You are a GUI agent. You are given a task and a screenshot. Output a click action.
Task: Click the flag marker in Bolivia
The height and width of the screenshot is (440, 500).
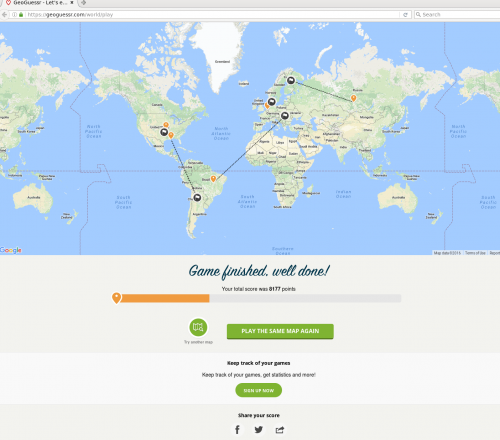[x=197, y=198]
